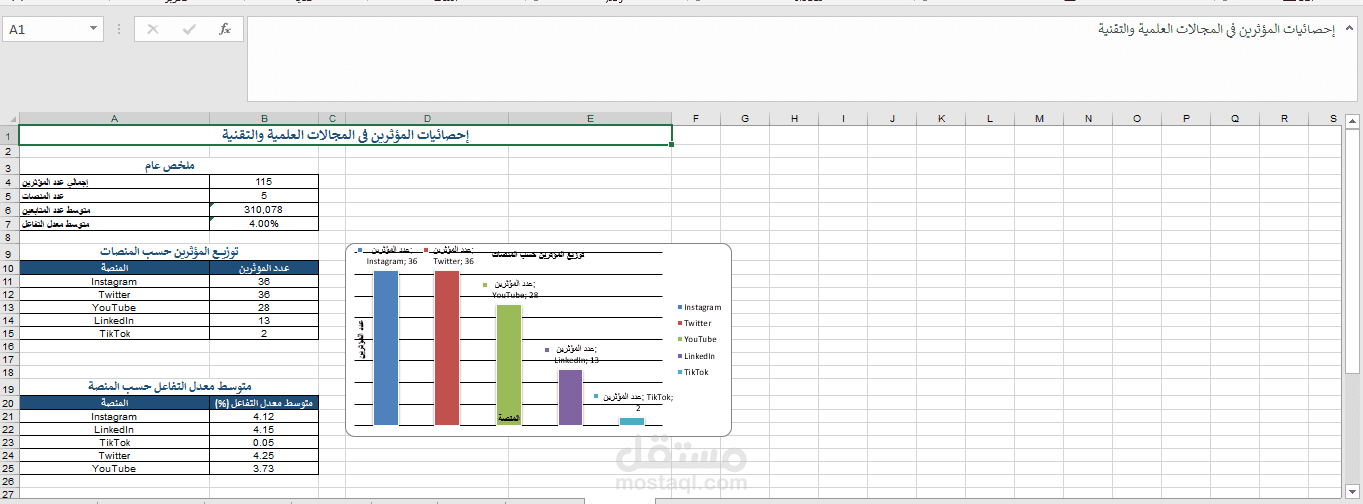Viewport: 1363px width, 504px height.
Task: Open the Name Box dropdown arrow
Action: click(x=93, y=30)
